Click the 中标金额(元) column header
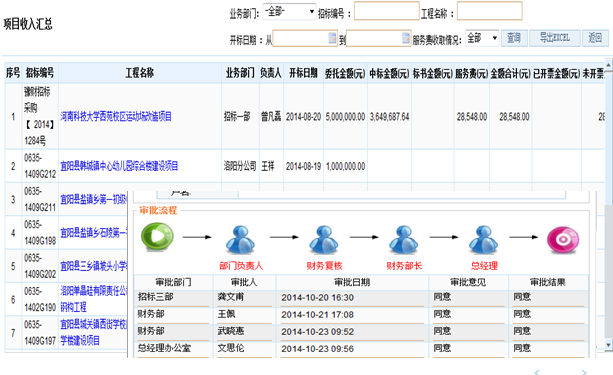Viewport: 613px width, 375px height. point(389,73)
